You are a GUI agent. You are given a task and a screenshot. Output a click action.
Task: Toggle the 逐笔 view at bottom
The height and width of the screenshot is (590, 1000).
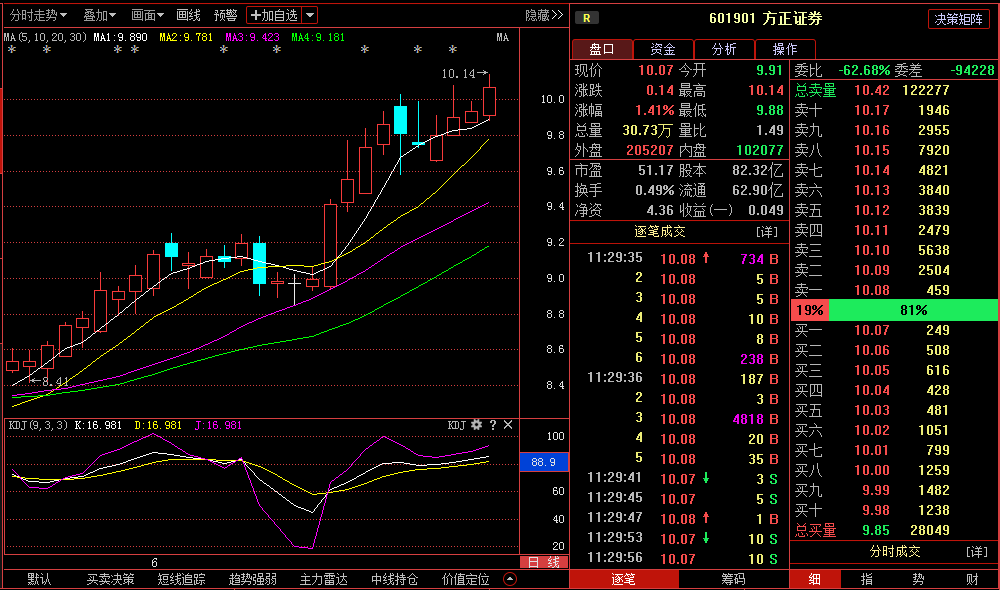coord(623,579)
